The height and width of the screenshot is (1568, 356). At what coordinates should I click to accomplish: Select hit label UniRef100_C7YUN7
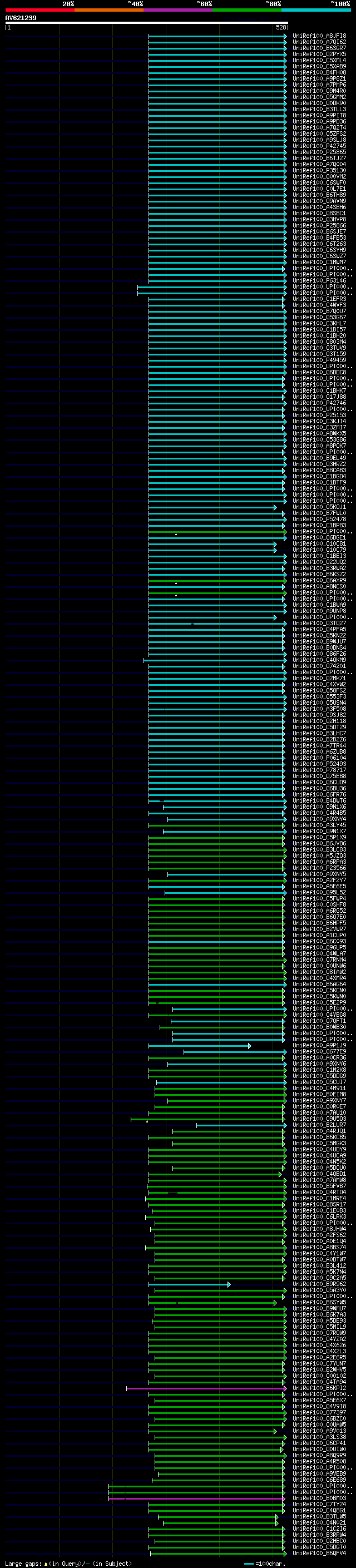coord(319,1363)
